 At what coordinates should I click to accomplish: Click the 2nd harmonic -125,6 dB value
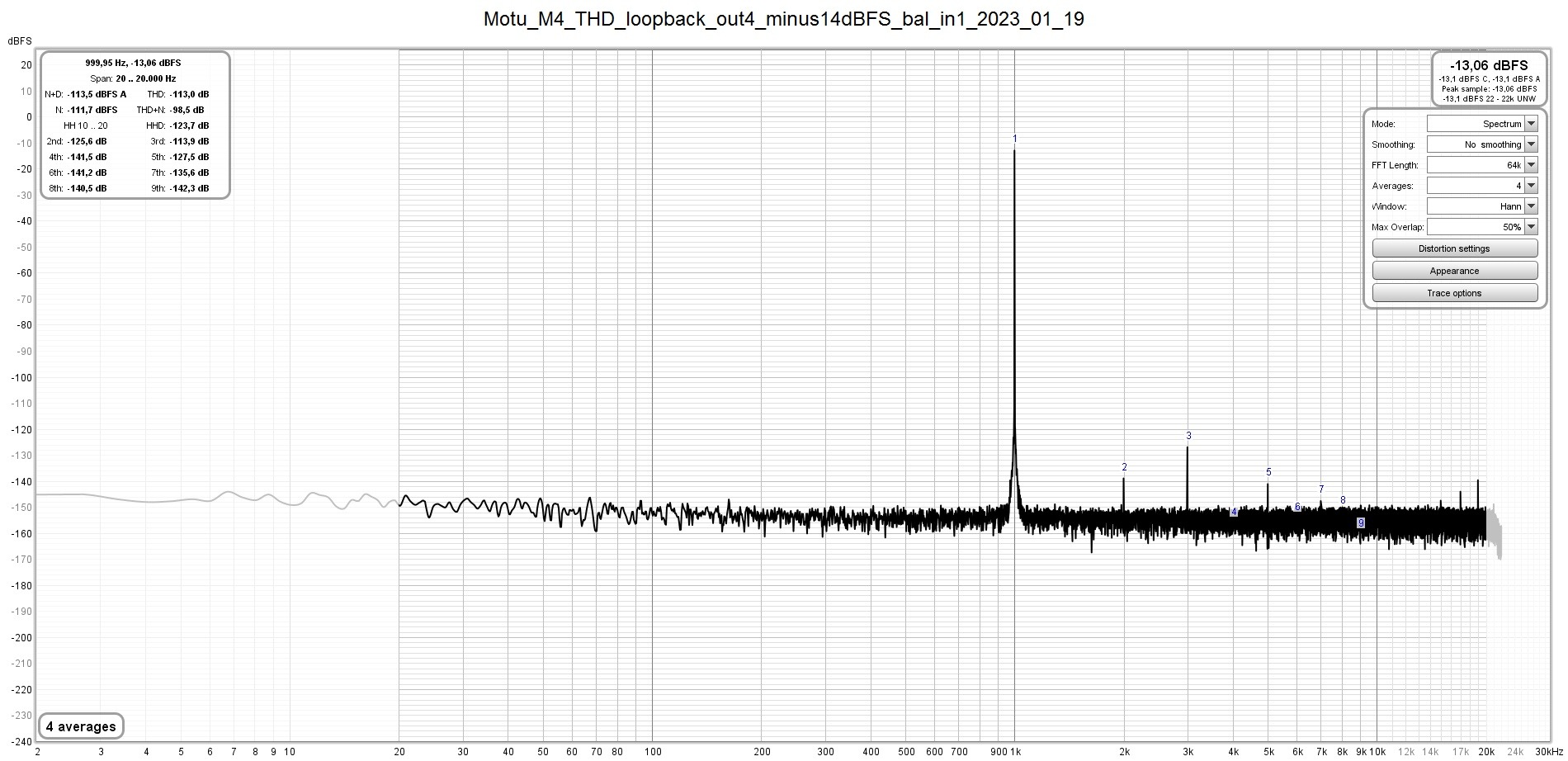[x=87, y=141]
